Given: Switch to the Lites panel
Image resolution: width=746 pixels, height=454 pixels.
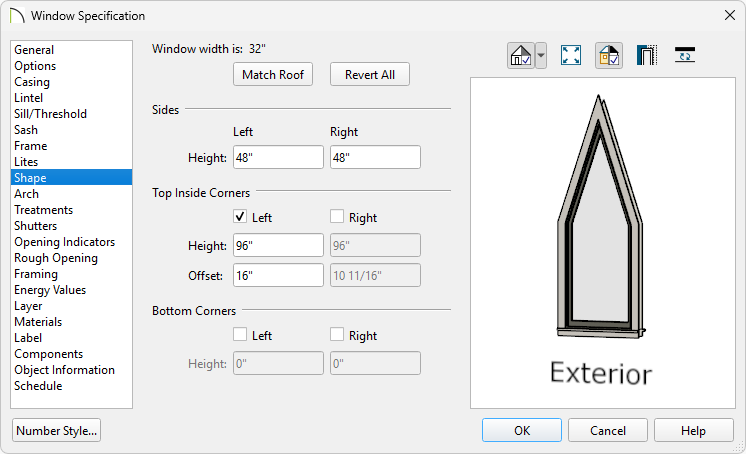Looking at the screenshot, I should pyautogui.click(x=71, y=162).
